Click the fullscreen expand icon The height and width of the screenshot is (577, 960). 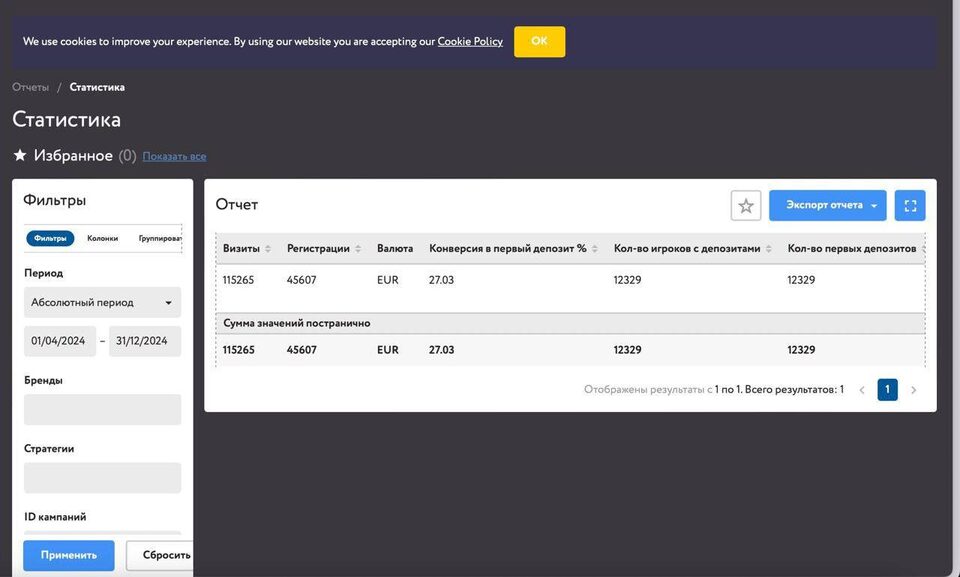(x=910, y=205)
